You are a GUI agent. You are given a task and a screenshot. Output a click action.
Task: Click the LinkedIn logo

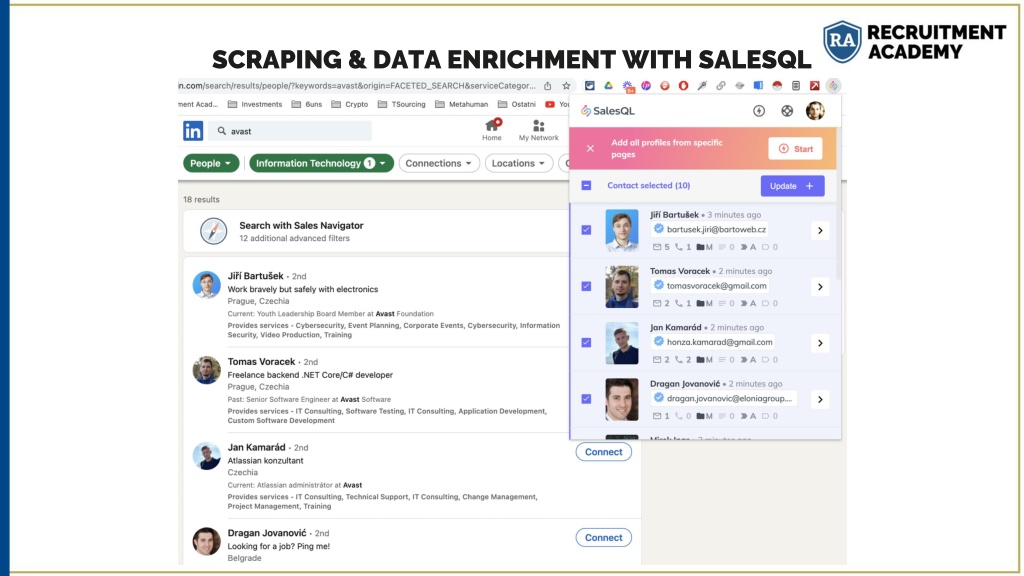(193, 131)
